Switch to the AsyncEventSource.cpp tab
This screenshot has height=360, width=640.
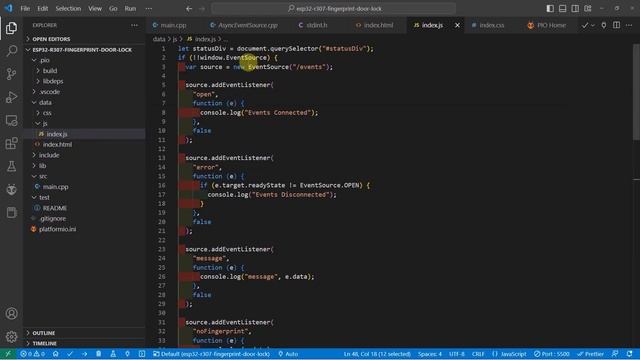tap(248, 25)
